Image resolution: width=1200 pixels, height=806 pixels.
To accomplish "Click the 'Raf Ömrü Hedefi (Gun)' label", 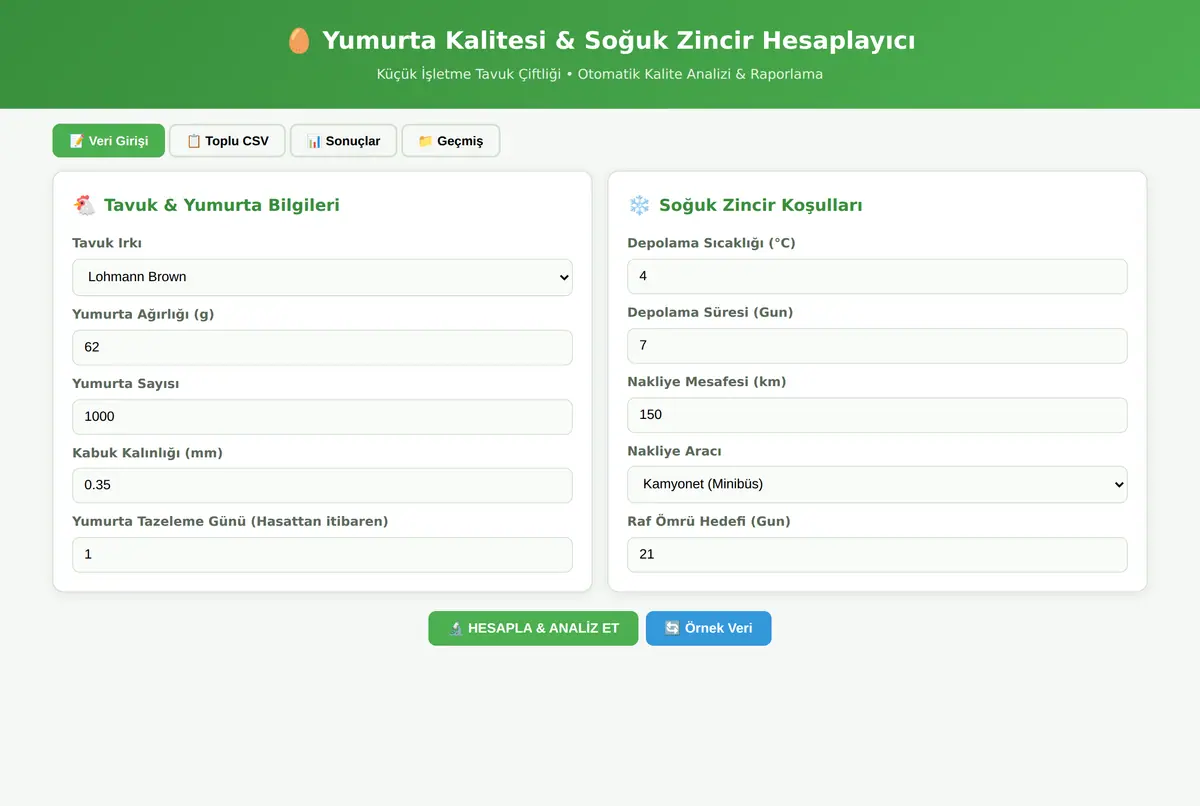I will [708, 521].
